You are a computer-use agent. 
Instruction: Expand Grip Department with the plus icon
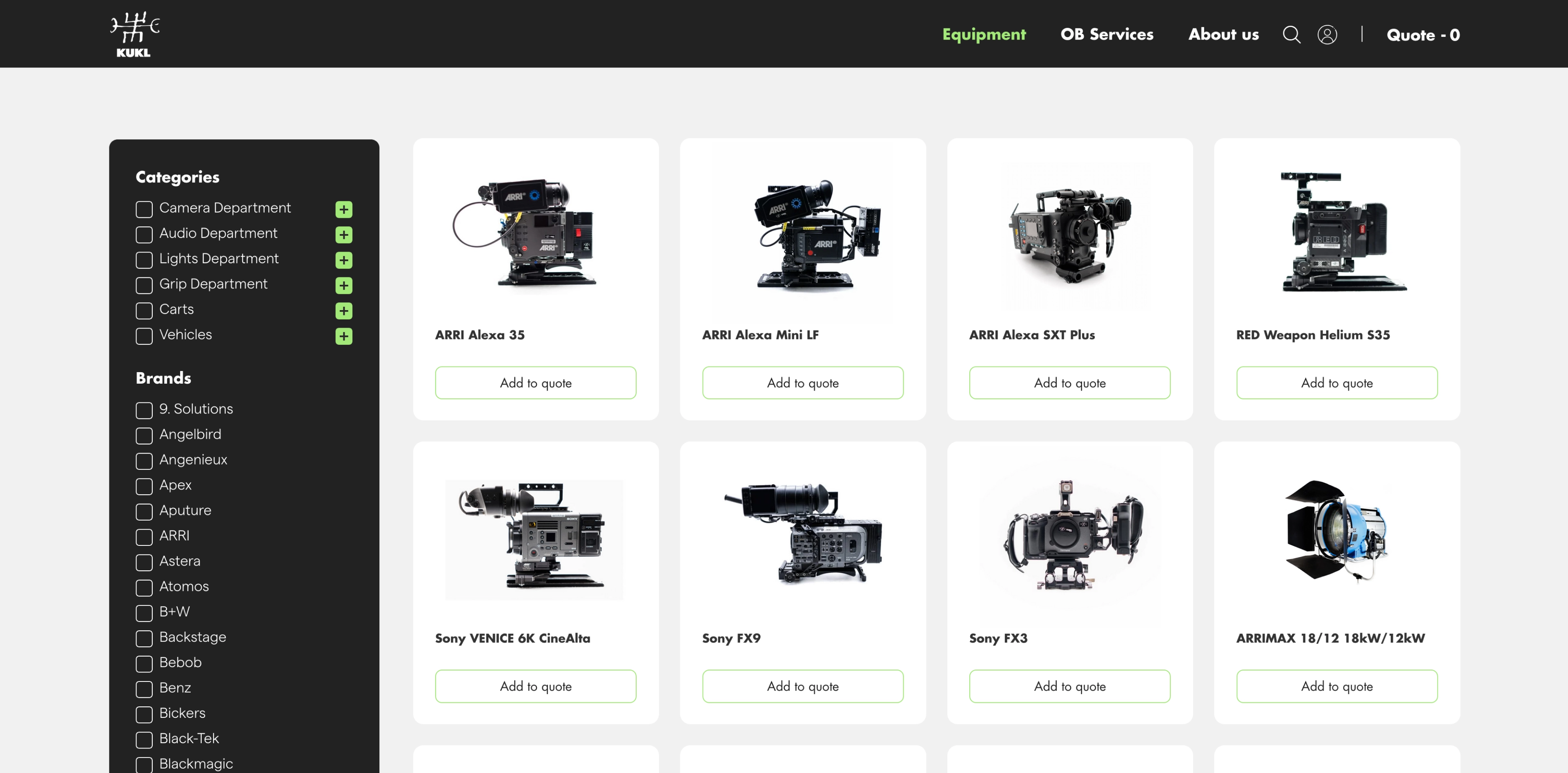point(344,286)
